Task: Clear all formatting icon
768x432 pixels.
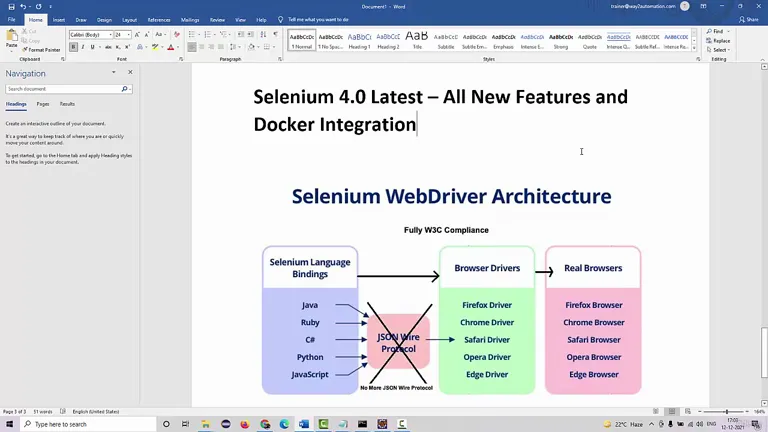Action: 177,35
